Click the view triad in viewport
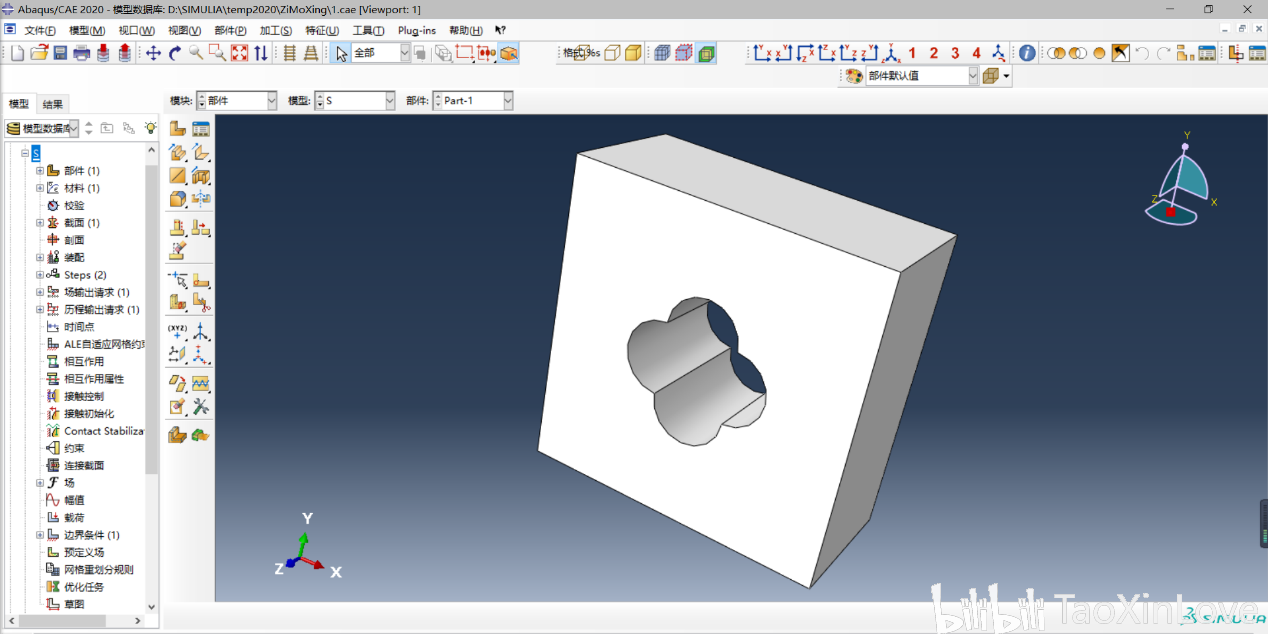Image resolution: width=1268 pixels, height=634 pixels. (x=308, y=548)
